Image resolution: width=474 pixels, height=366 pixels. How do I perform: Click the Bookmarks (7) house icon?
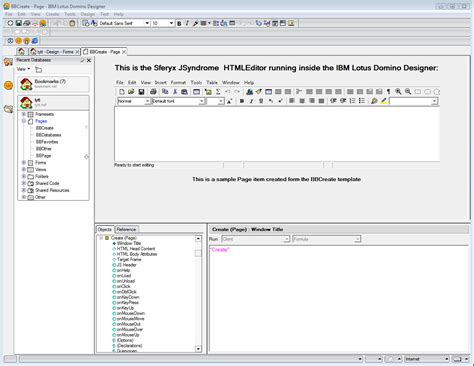click(x=26, y=84)
